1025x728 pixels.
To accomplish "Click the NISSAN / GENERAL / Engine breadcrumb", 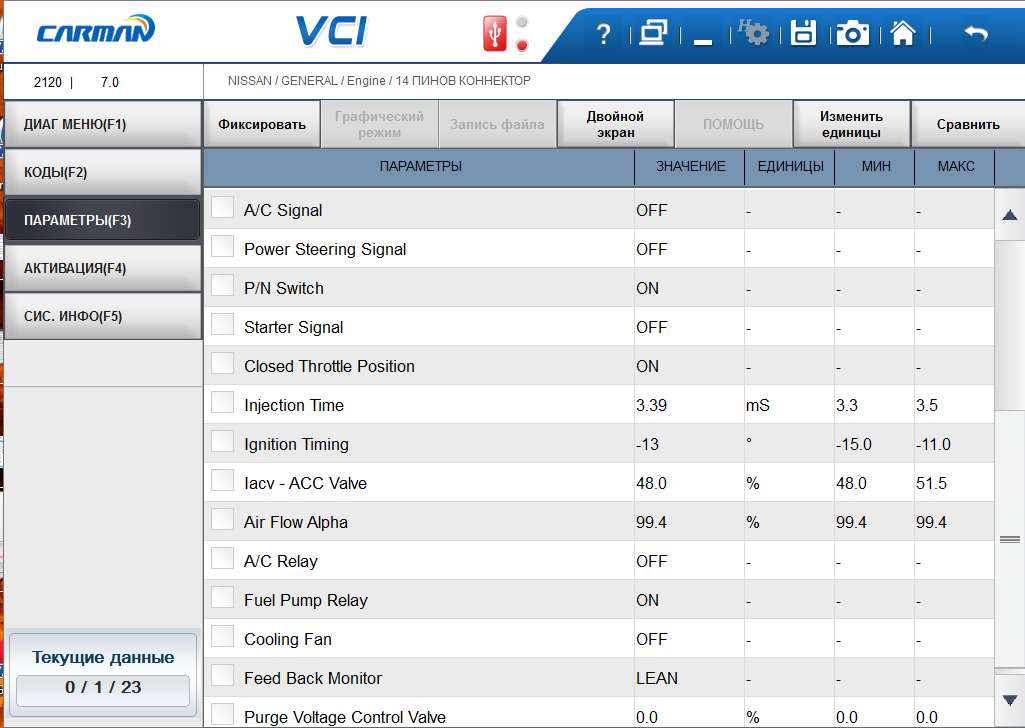I will click(379, 80).
